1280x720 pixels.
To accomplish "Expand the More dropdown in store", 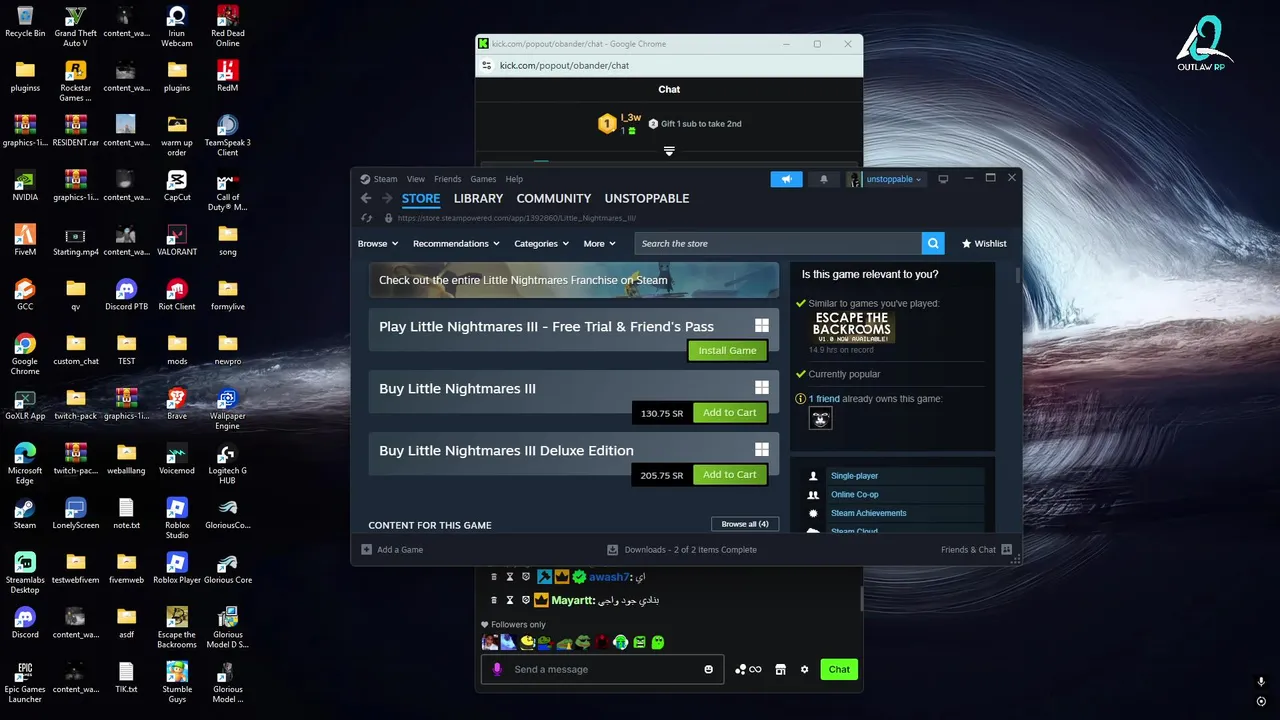I will pyautogui.click(x=599, y=243).
